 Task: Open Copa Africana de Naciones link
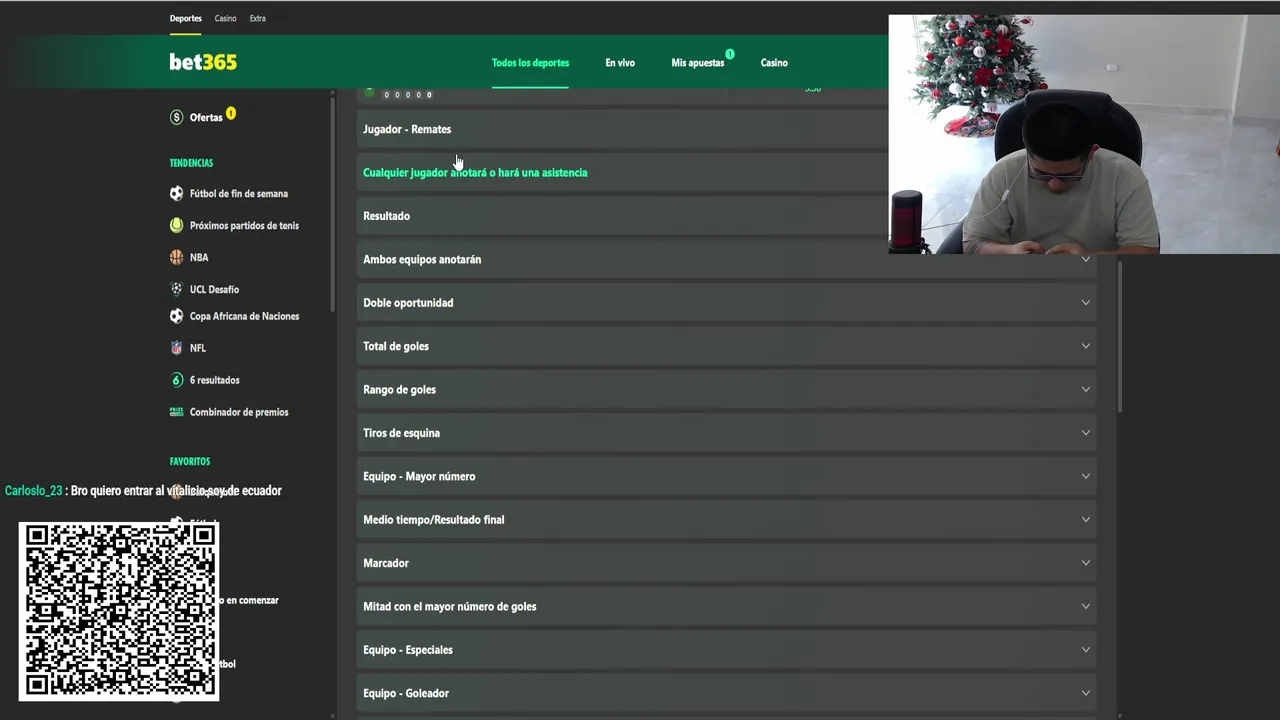point(244,316)
